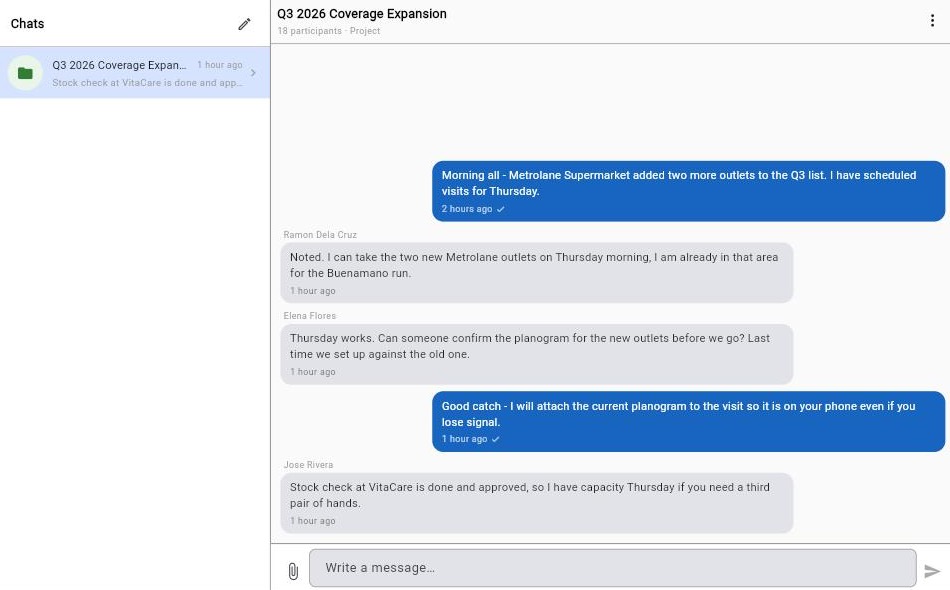Select the Q3 2026 Coverage Expan... title in chat list
Image resolution: width=950 pixels, height=590 pixels.
[x=119, y=65]
